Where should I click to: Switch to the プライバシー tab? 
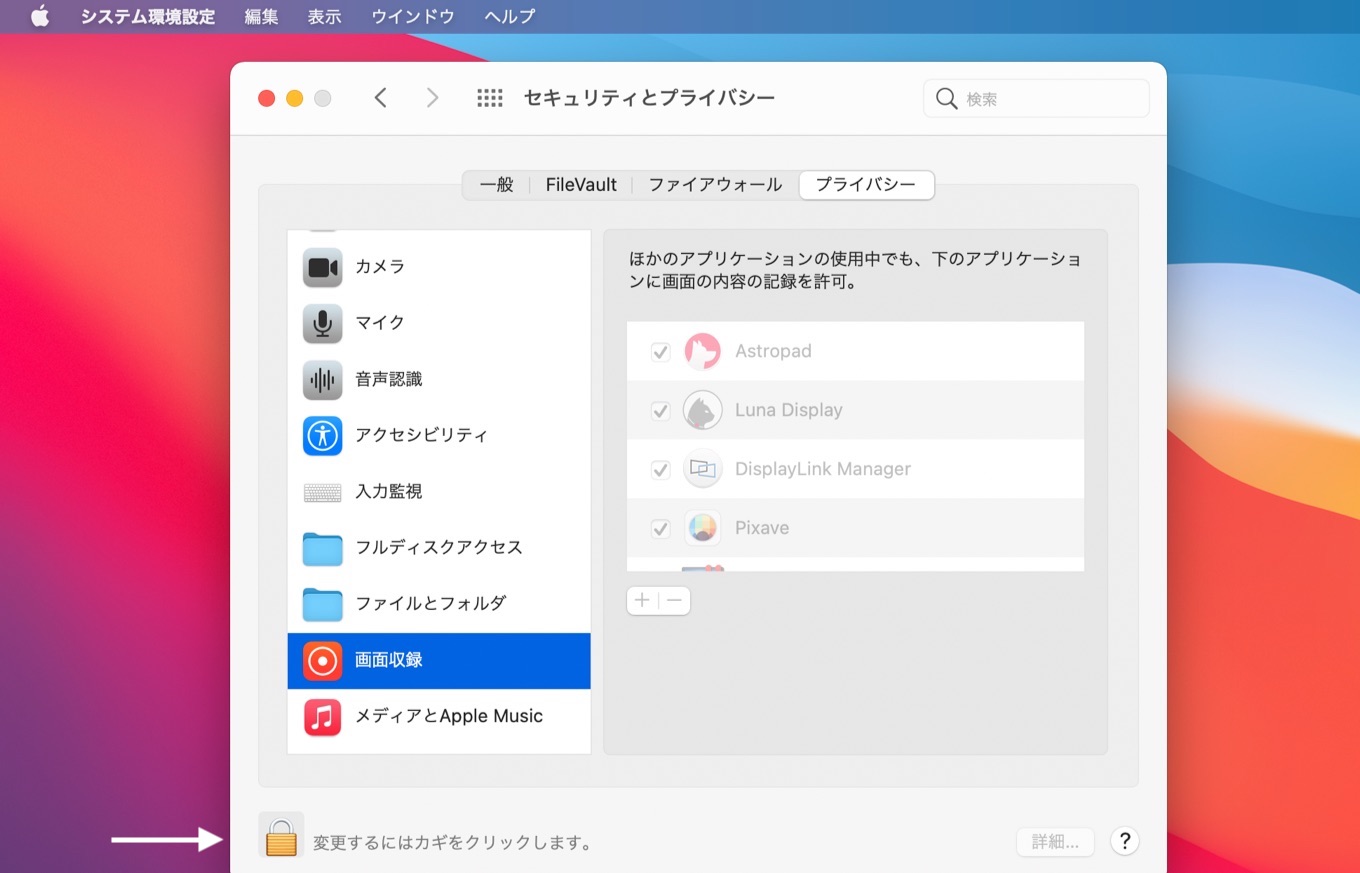(866, 185)
